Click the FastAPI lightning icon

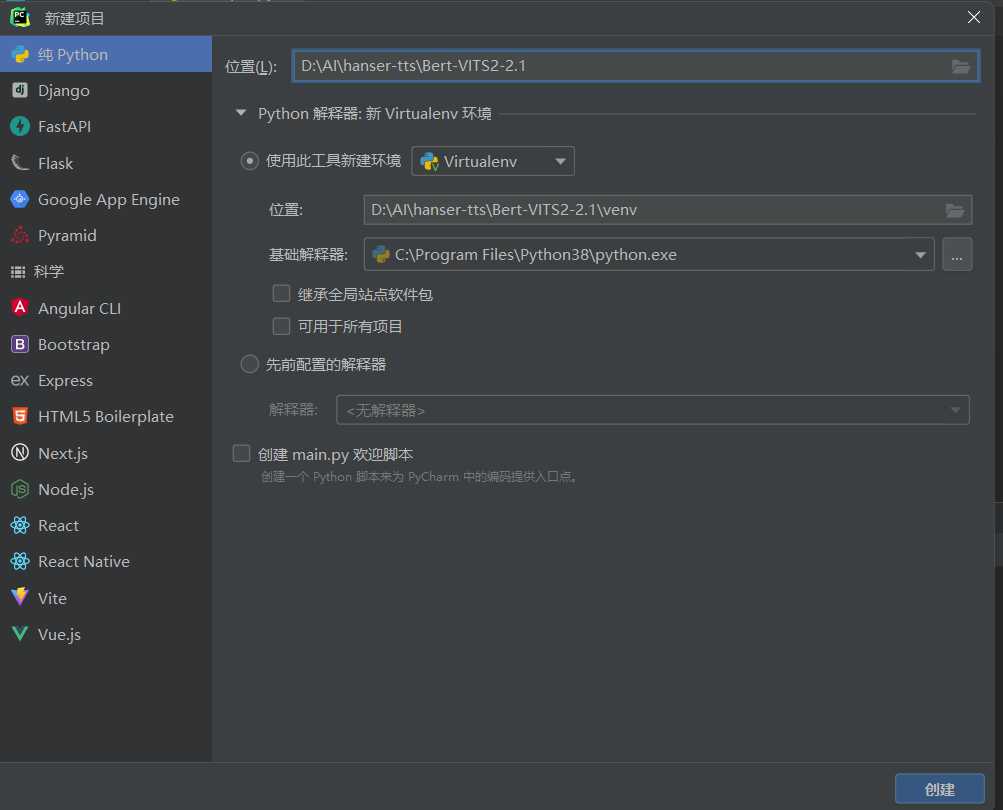point(20,126)
